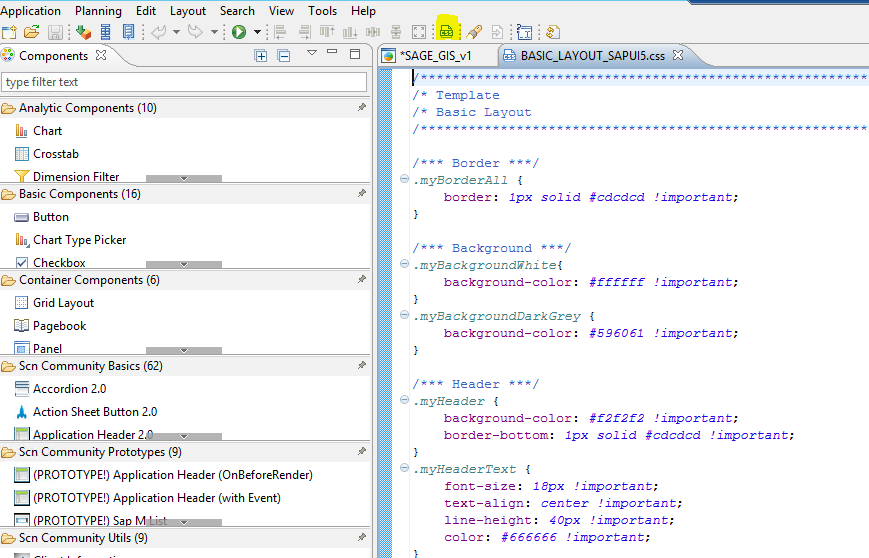Pin the Scn Community Utils category

(362, 537)
